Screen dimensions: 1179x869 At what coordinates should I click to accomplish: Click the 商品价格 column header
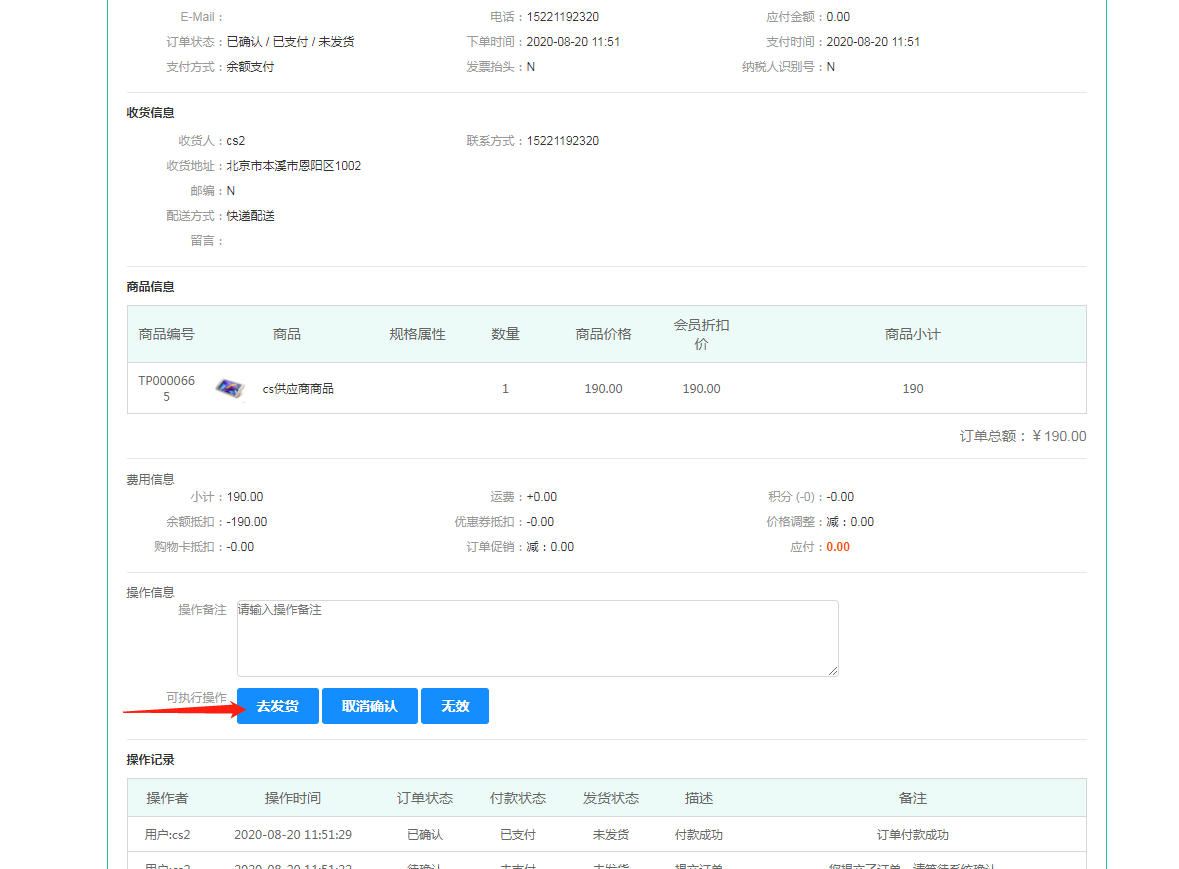coord(603,334)
